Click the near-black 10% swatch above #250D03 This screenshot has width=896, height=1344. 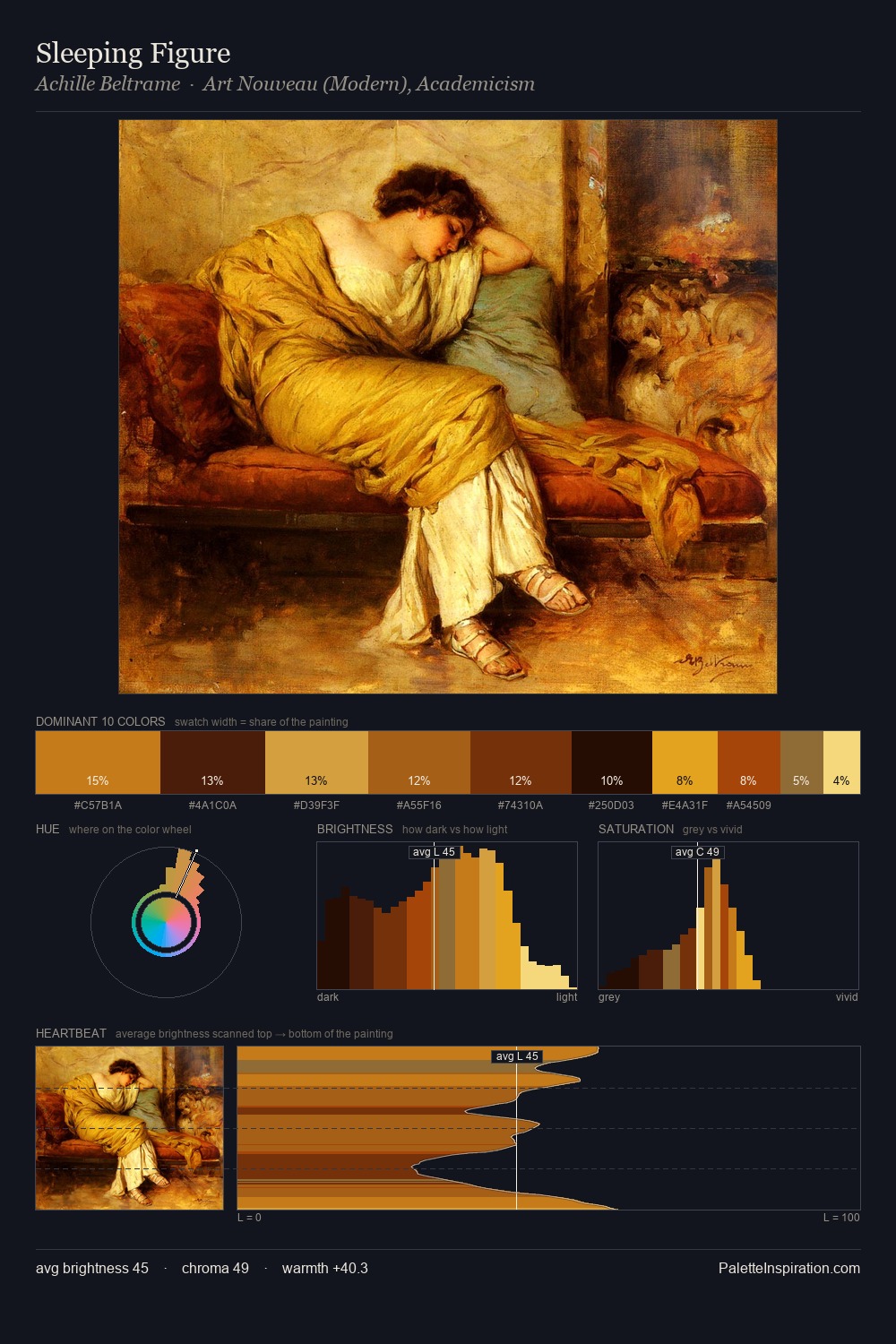pyautogui.click(x=612, y=762)
